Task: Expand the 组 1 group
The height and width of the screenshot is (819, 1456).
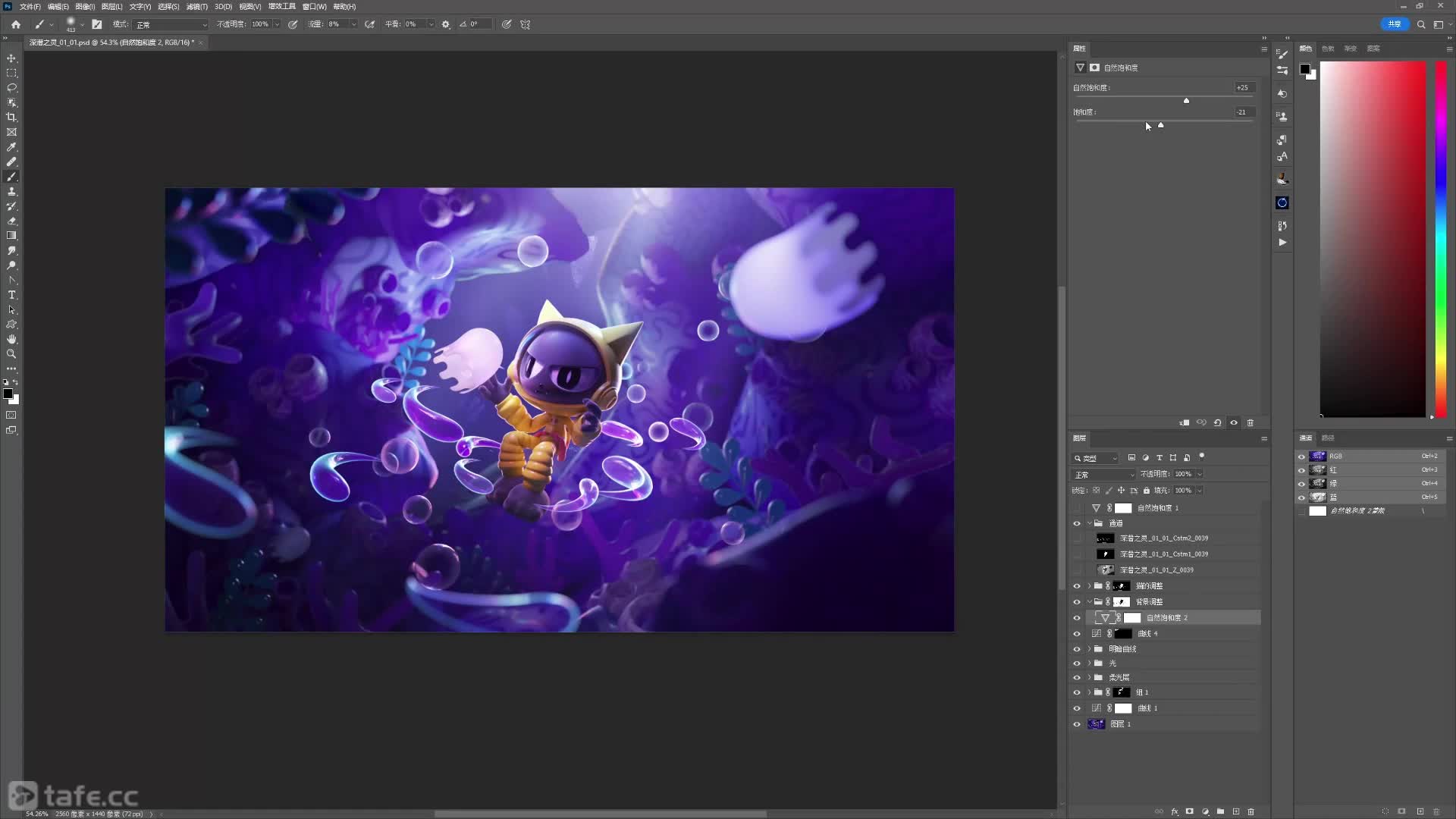Action: click(1090, 692)
